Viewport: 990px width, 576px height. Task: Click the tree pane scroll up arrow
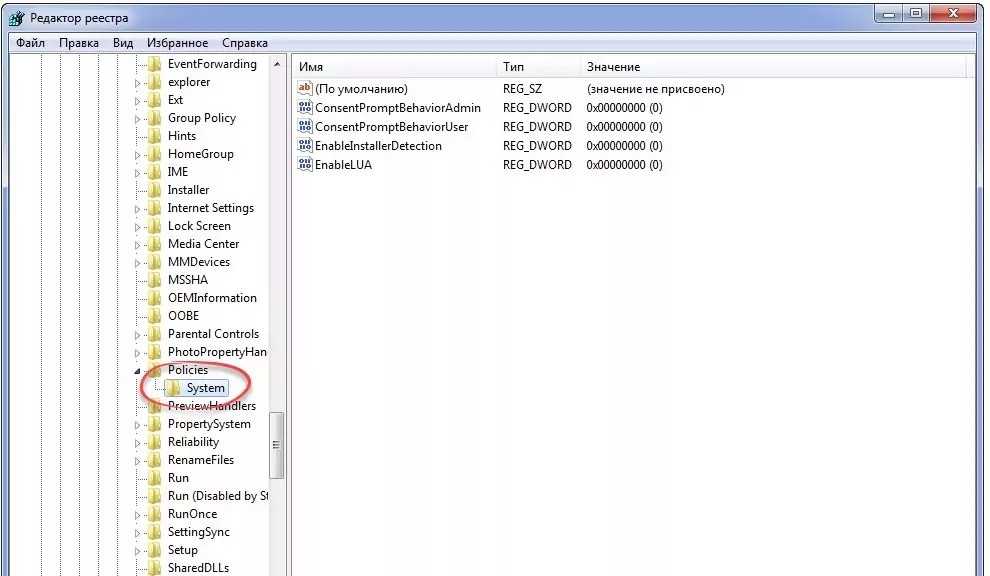(277, 64)
